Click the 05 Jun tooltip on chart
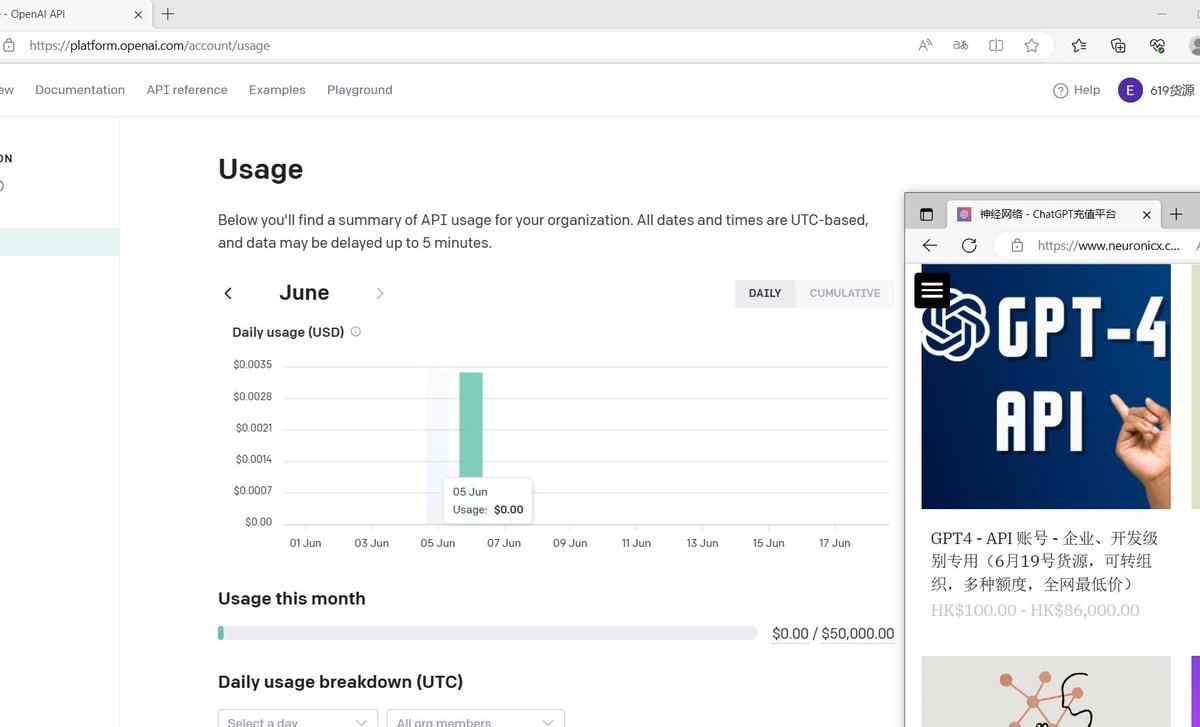This screenshot has width=1200, height=727. click(x=488, y=501)
